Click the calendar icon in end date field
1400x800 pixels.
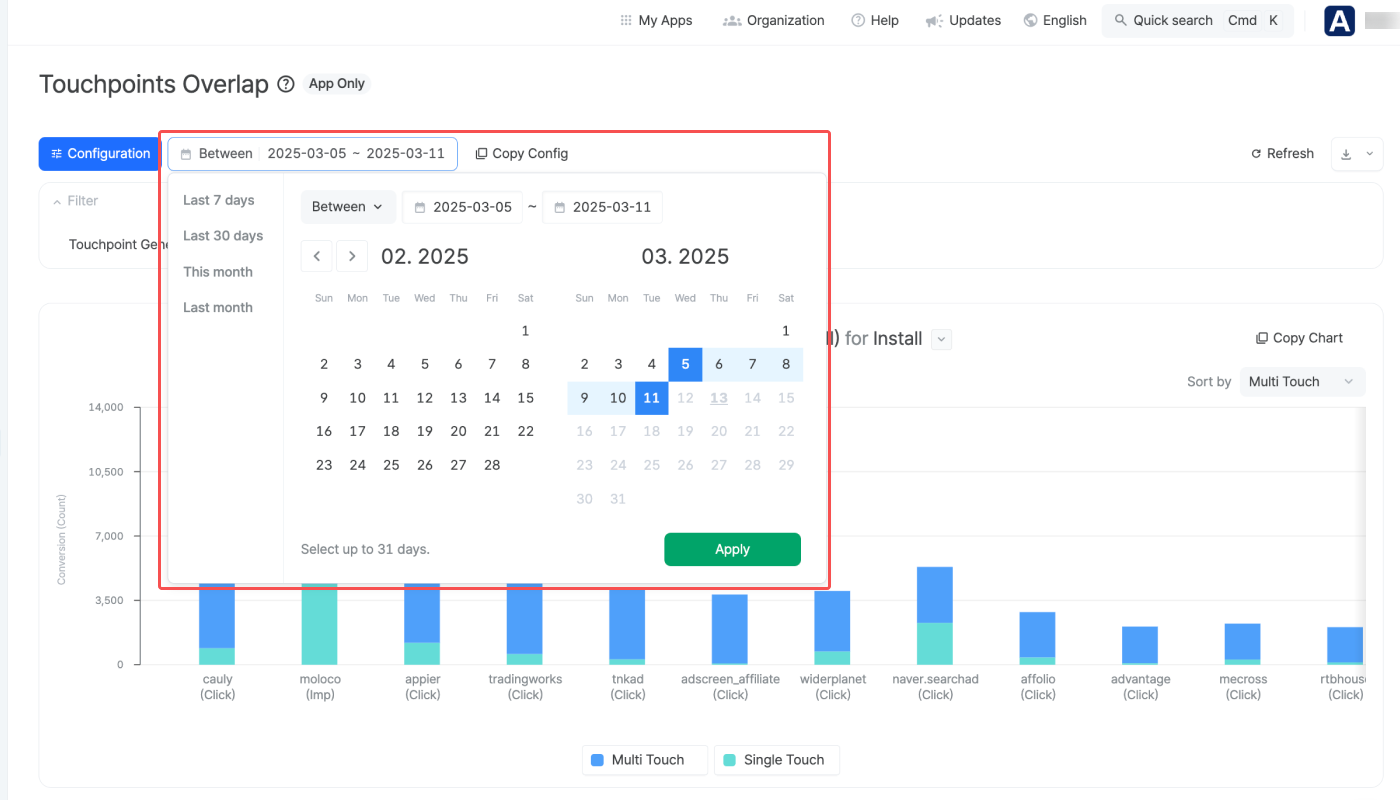(560, 208)
